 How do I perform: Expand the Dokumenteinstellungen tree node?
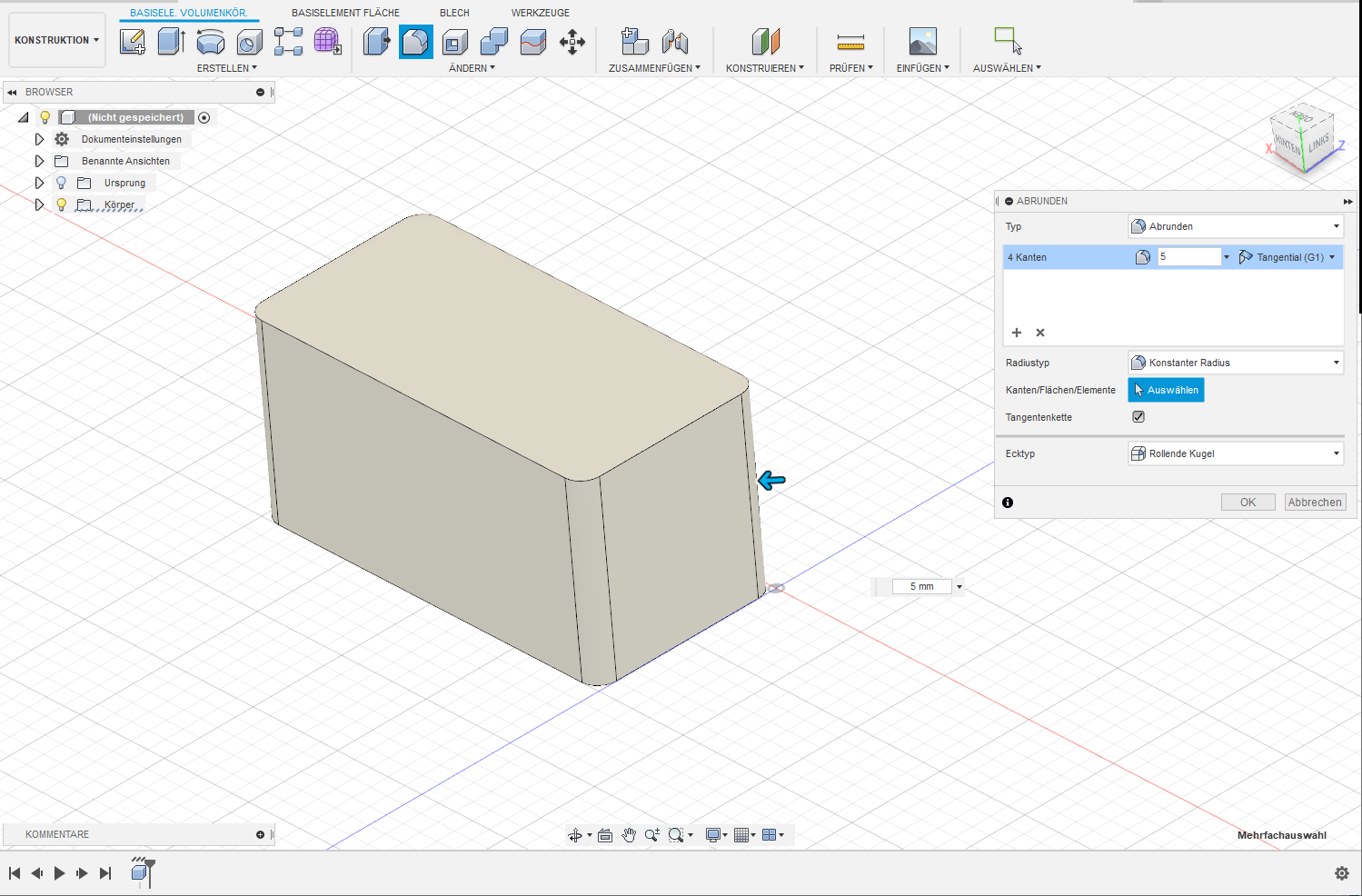click(x=39, y=139)
